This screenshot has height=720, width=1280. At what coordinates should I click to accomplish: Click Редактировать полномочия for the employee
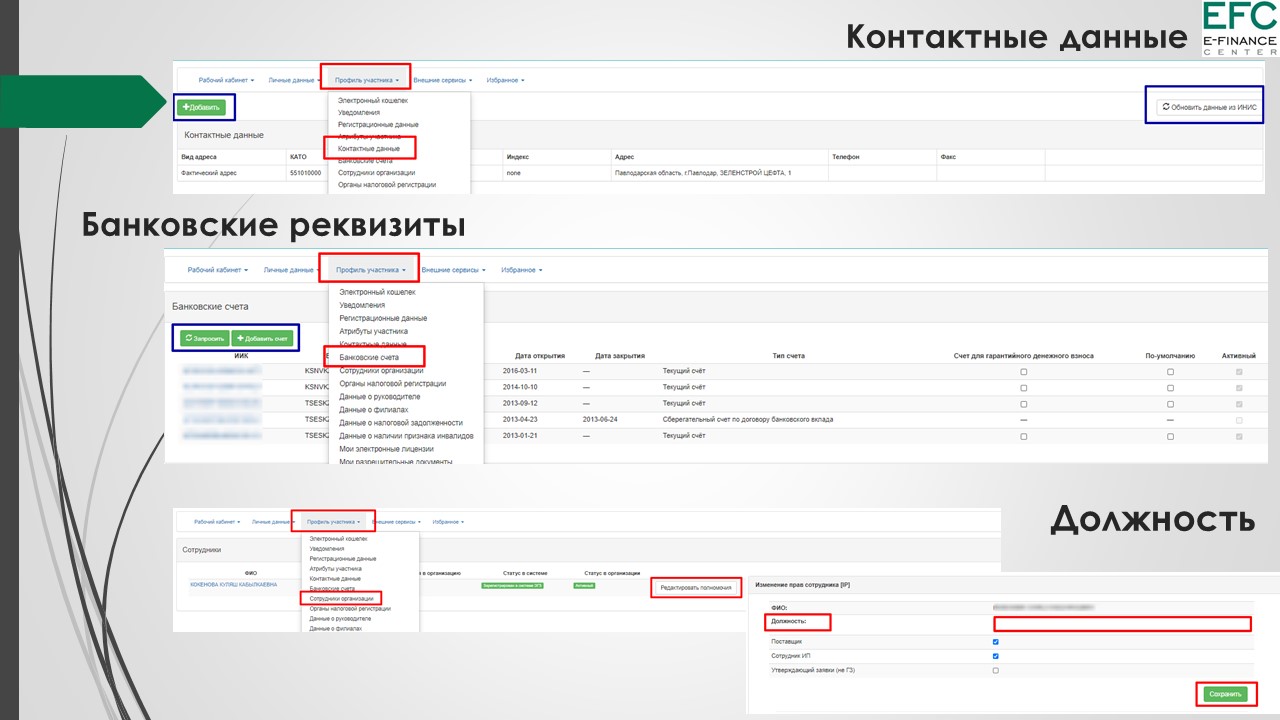pos(698,588)
